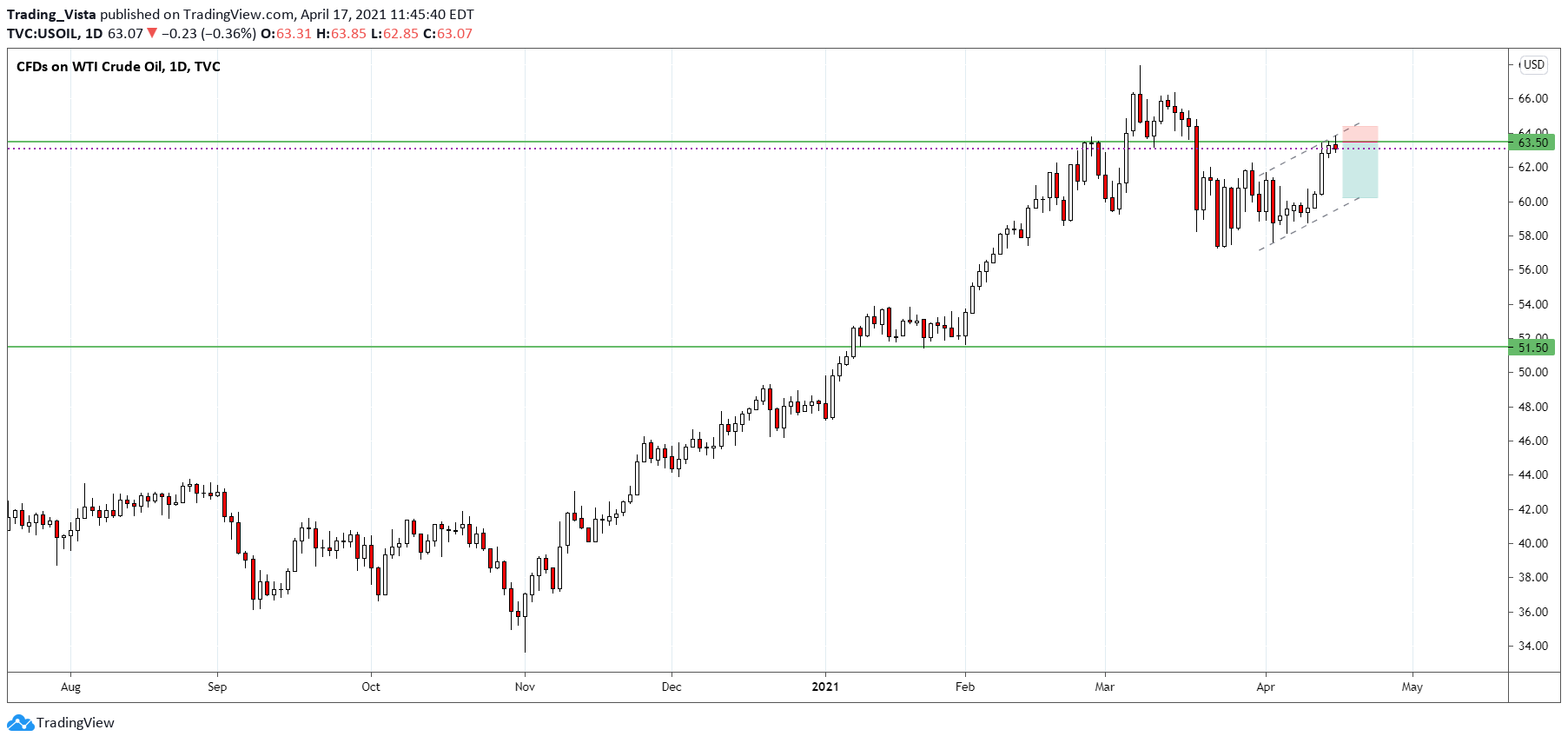Click the −0.23 (−0.36%) change text
This screenshot has height=743, width=1568.
click(x=208, y=33)
